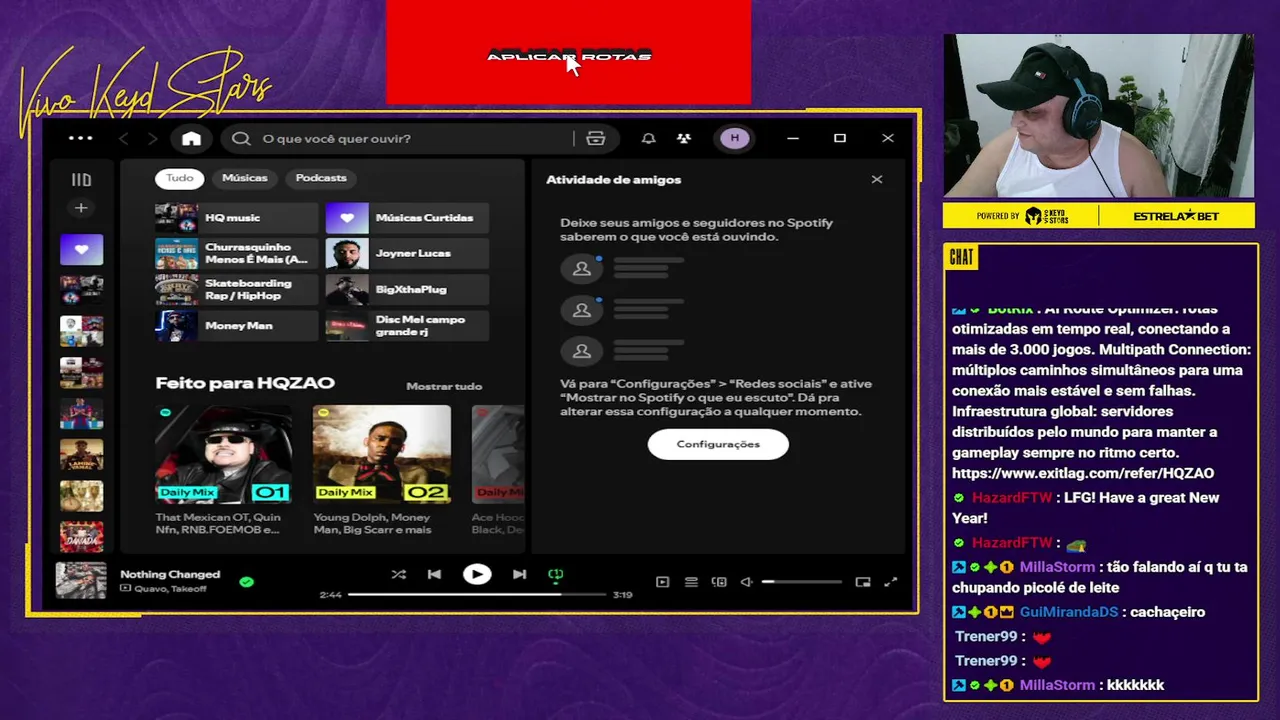Toggle the green liked checkmark for current song
The image size is (1280, 720).
click(x=247, y=581)
